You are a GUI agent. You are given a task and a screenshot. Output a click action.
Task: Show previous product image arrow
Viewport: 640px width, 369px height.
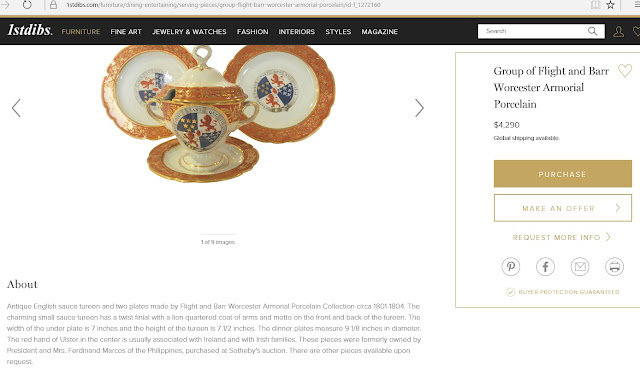(16, 108)
